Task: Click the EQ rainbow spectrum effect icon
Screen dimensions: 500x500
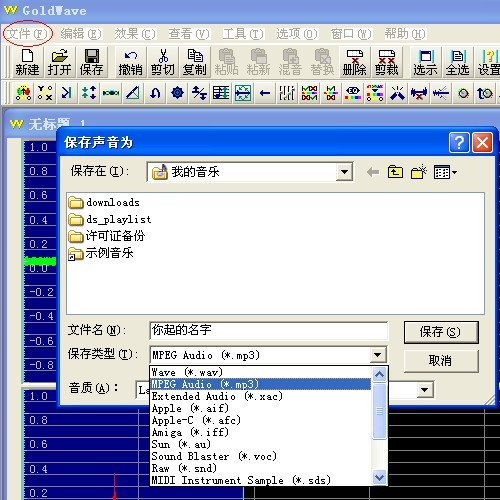Action: [353, 93]
